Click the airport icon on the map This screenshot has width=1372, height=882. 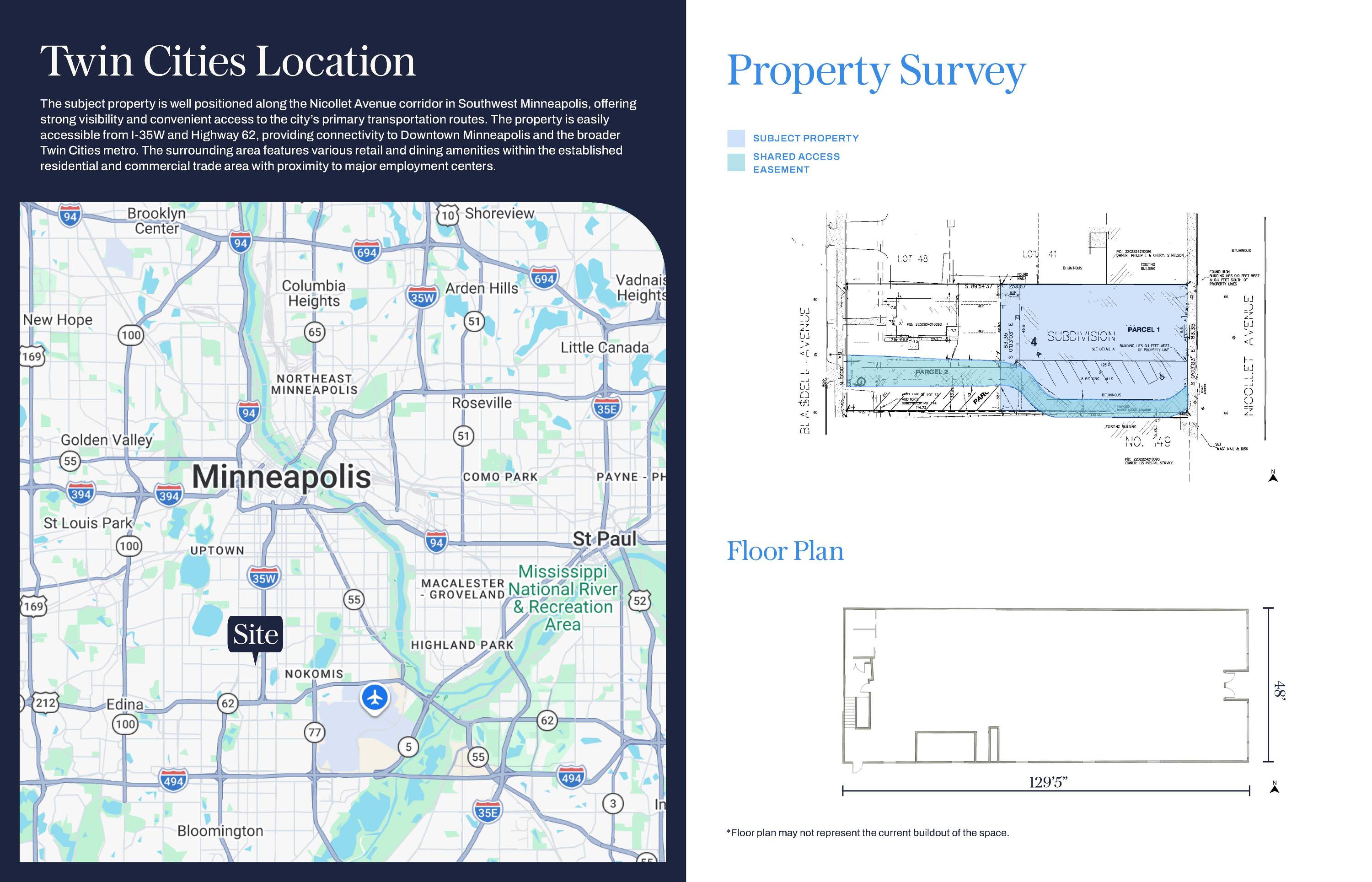click(375, 698)
